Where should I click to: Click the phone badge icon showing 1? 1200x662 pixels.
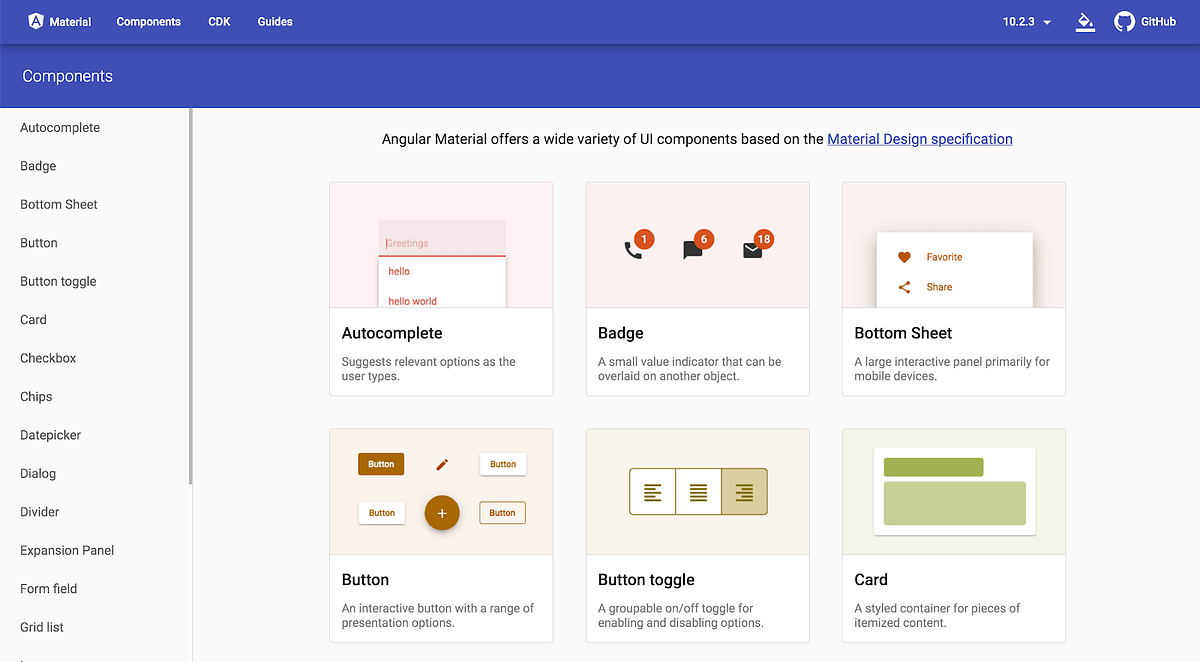(x=633, y=250)
